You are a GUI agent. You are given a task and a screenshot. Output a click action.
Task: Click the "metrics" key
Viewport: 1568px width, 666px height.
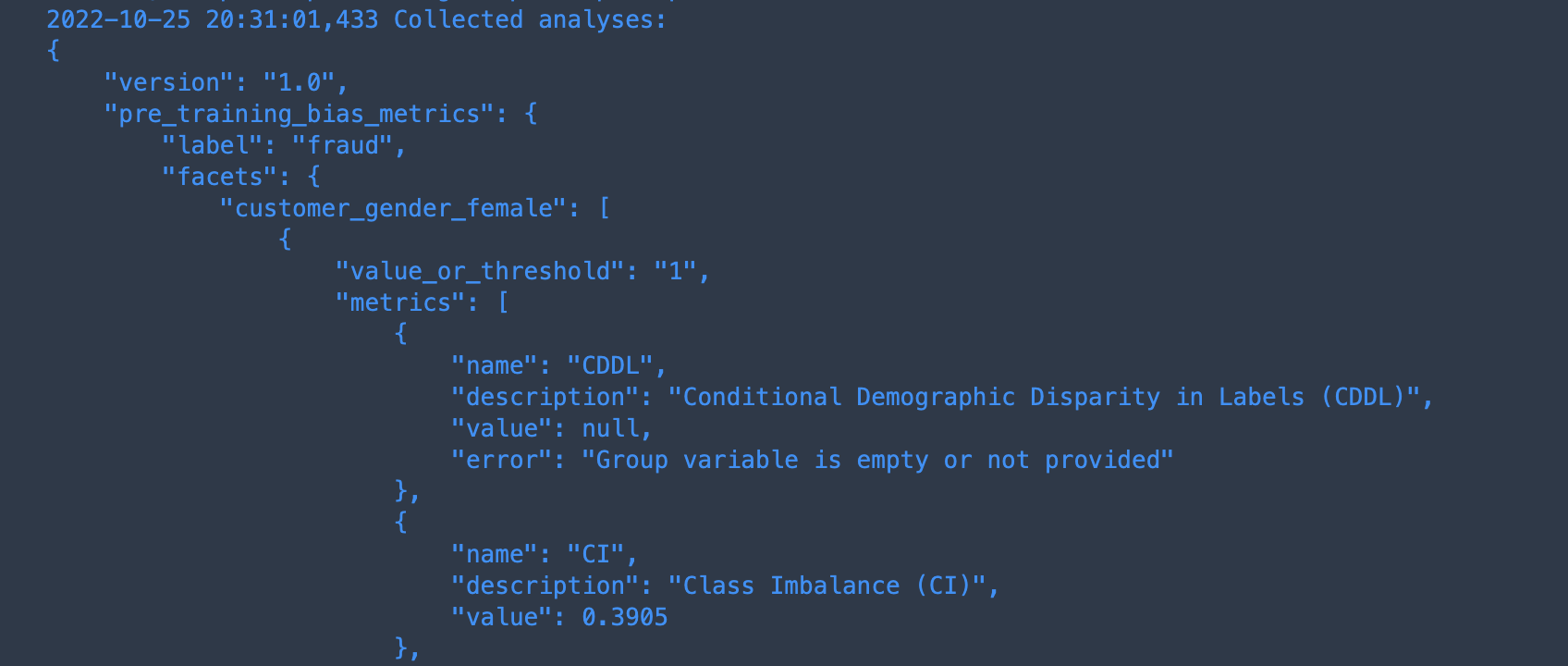[x=400, y=302]
